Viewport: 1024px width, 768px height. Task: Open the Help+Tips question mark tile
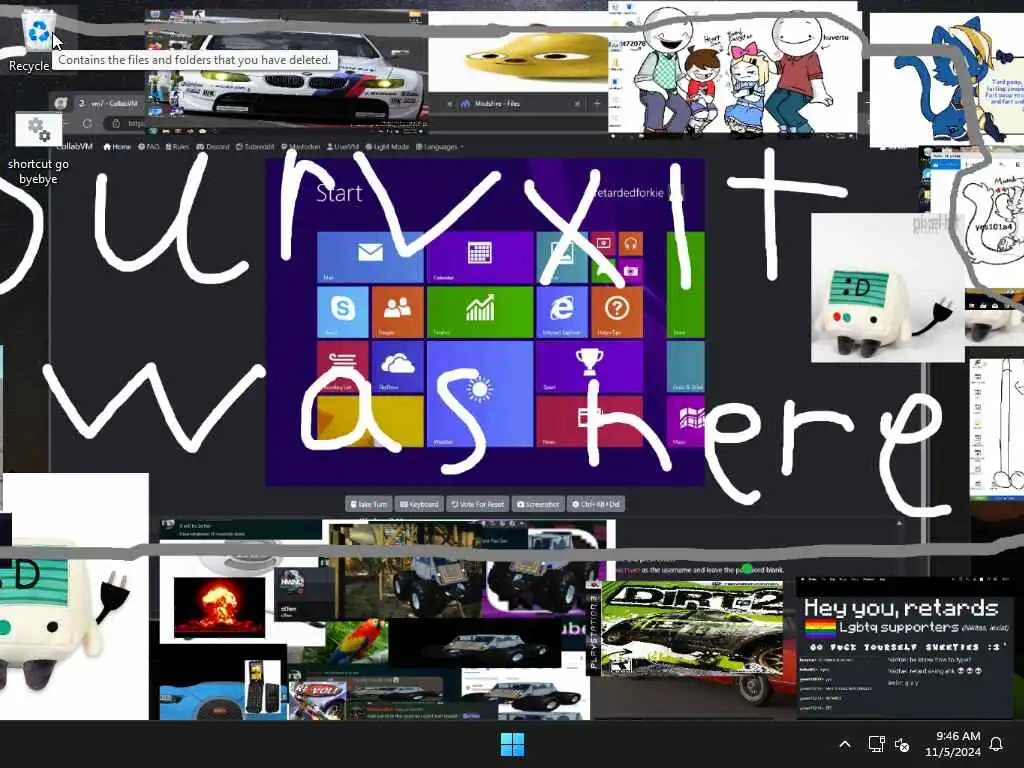(616, 312)
